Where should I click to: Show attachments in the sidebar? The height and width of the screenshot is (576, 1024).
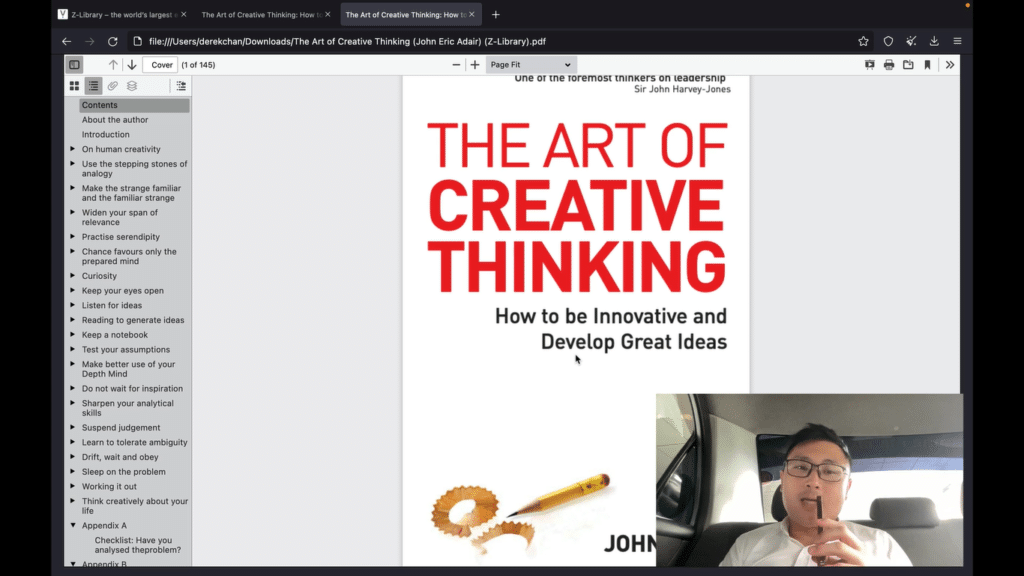click(112, 86)
